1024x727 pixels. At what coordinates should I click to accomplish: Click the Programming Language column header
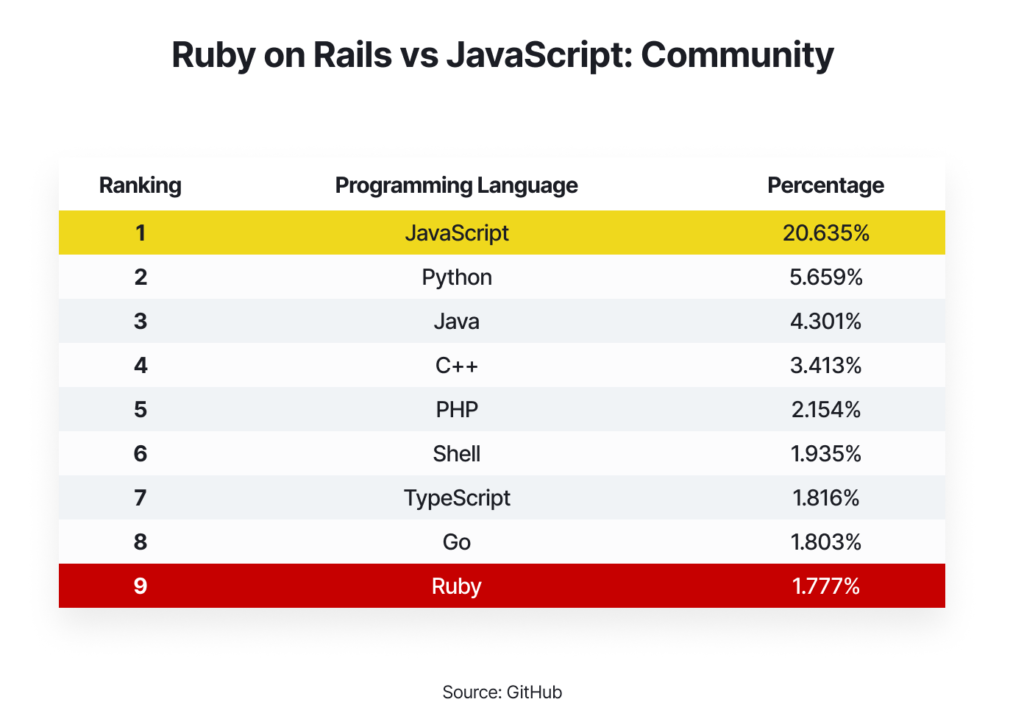456,185
